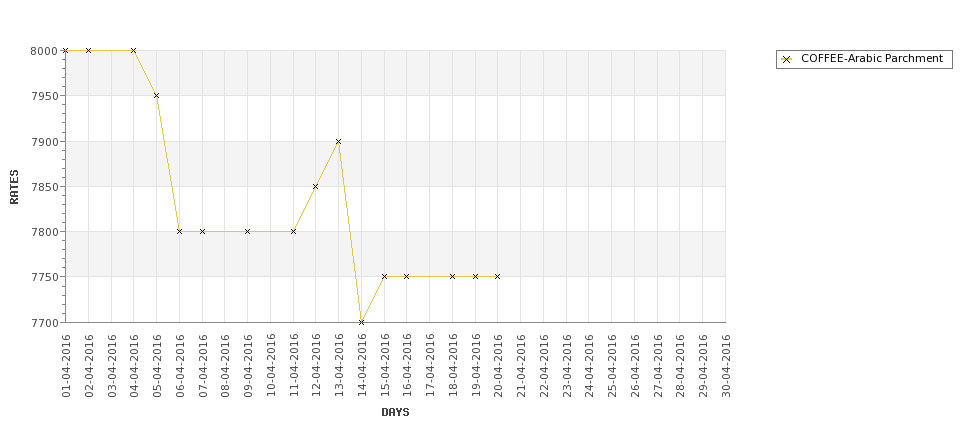Click the 29-04-2016 date label
The image size is (975, 429).
(703, 366)
